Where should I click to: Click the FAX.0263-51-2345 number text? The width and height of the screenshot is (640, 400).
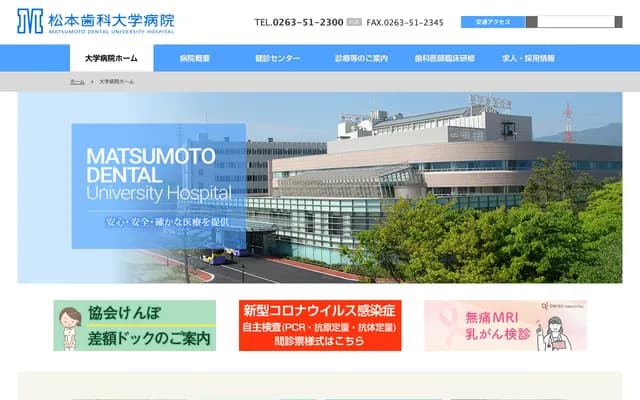point(405,22)
